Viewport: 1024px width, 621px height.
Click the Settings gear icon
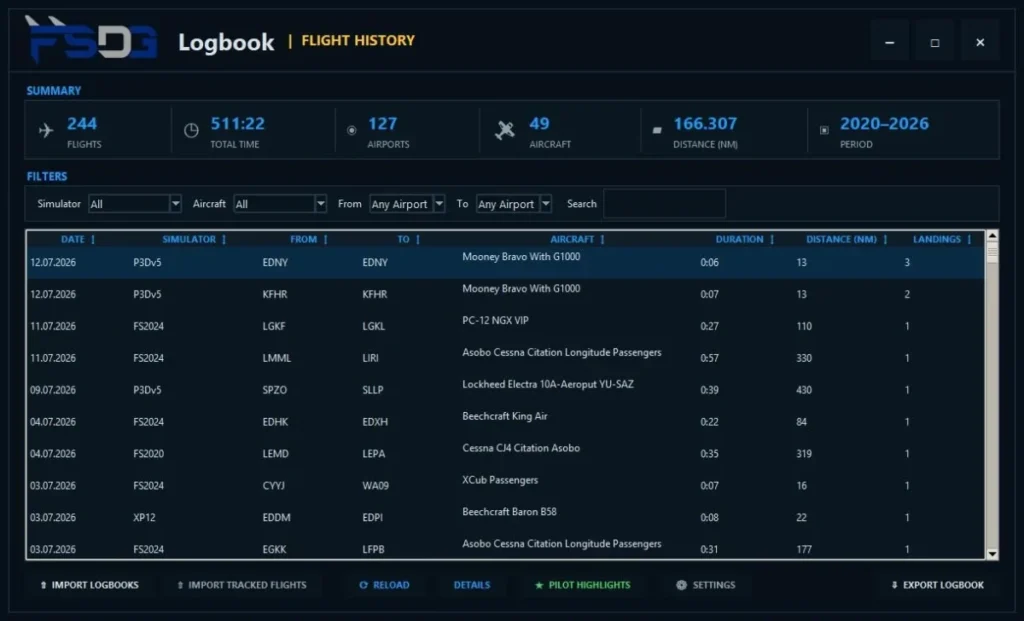pyautogui.click(x=681, y=585)
